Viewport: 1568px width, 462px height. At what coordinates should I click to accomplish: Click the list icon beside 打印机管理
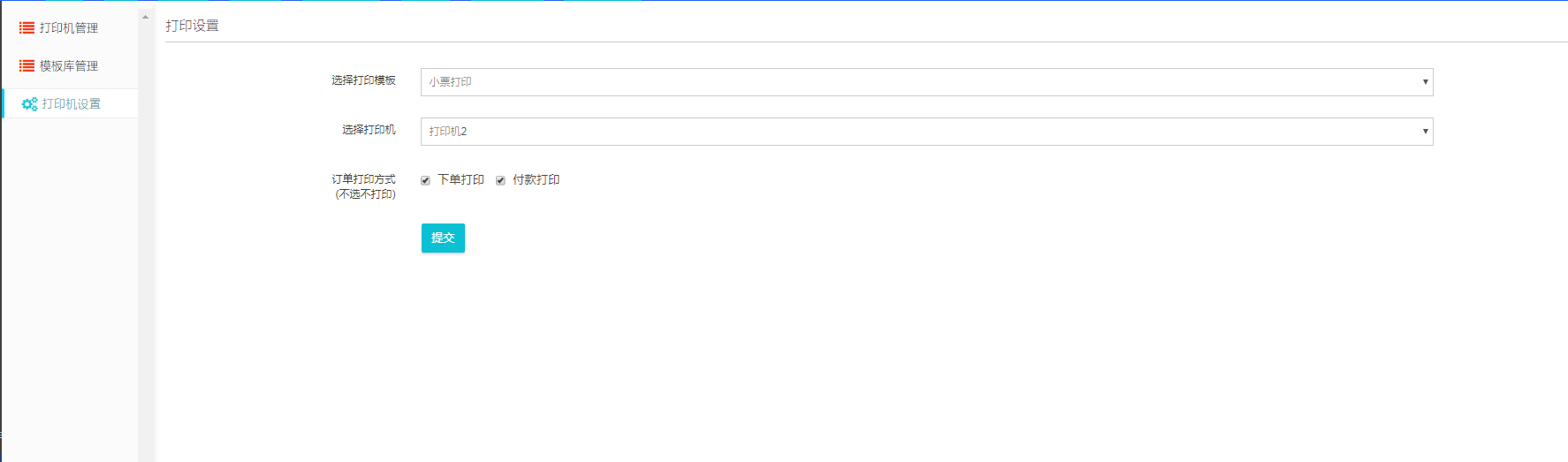[27, 28]
